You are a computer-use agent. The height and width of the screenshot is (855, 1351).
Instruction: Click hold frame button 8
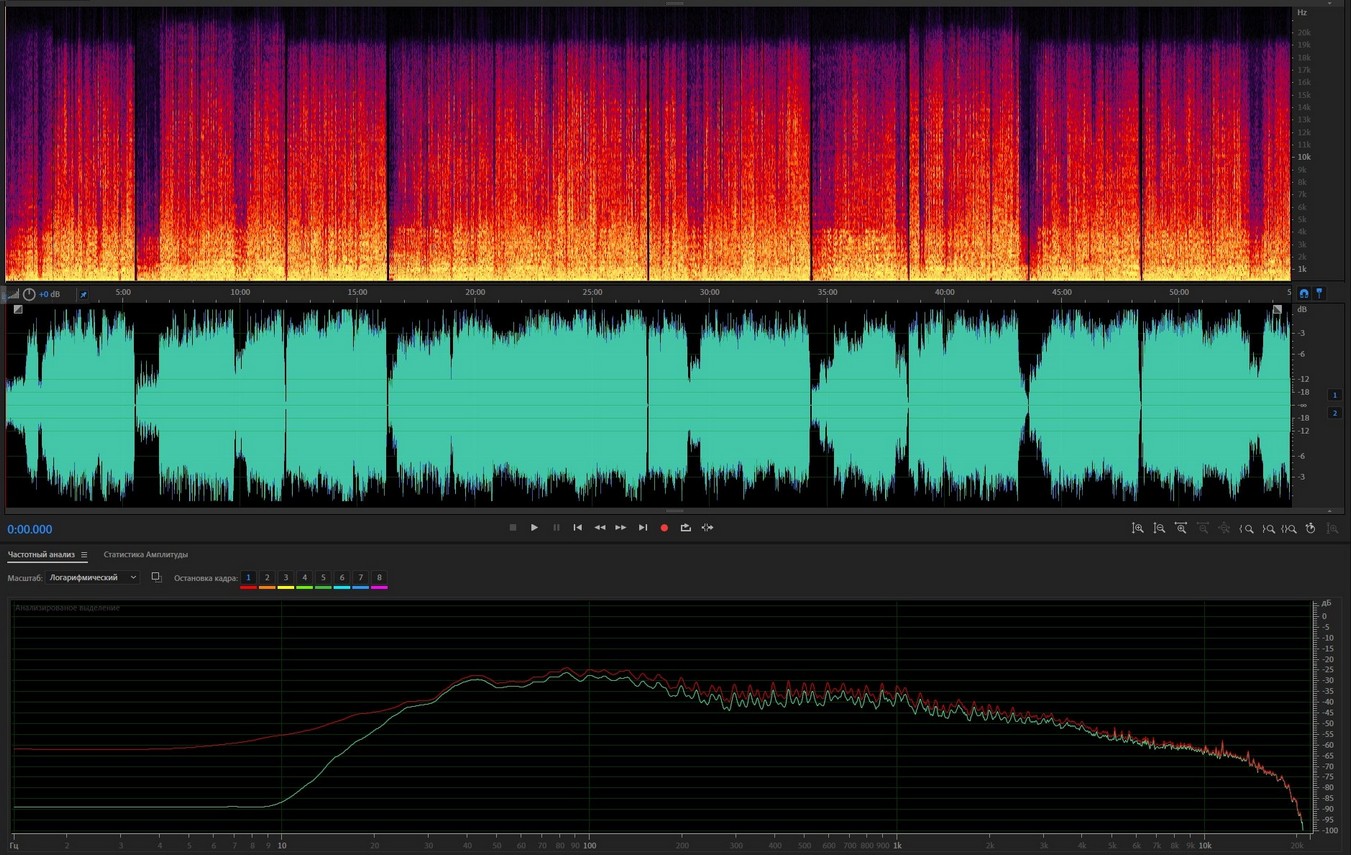pos(379,578)
